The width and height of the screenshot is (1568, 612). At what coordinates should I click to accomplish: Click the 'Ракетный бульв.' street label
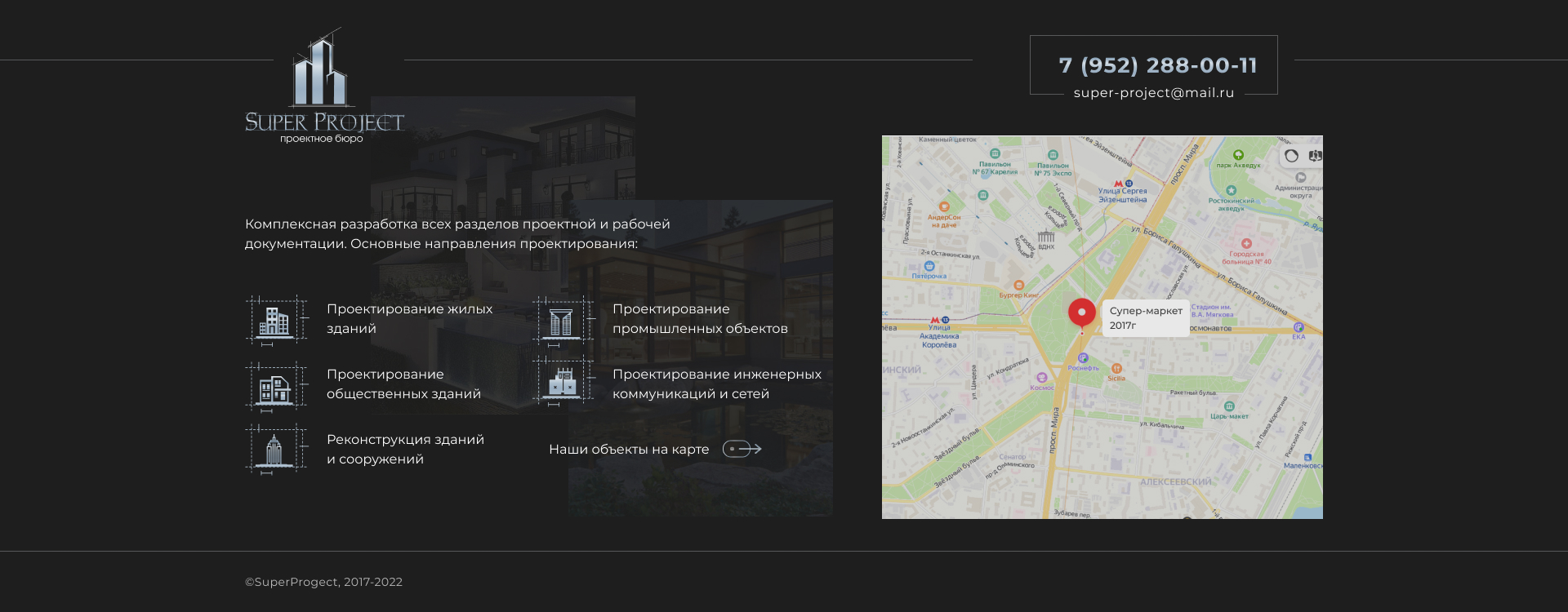point(1193,392)
